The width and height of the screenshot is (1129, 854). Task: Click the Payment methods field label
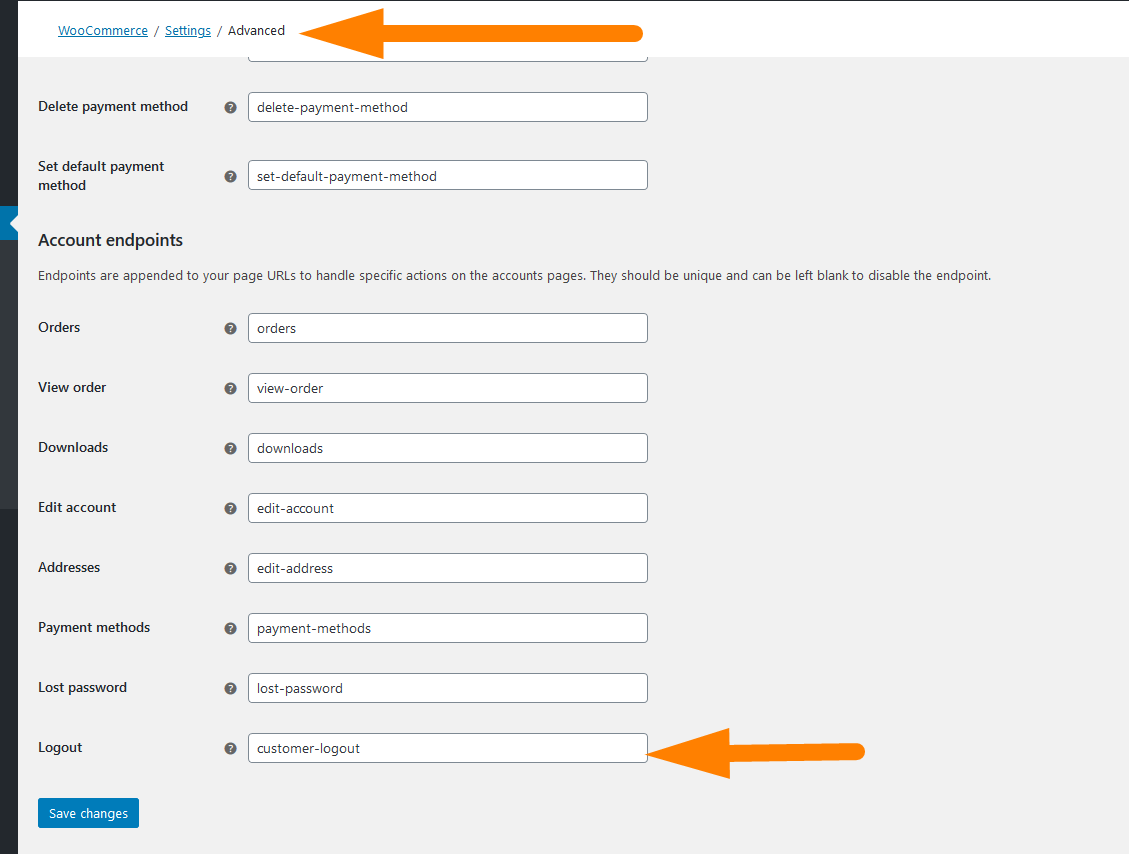click(x=94, y=627)
